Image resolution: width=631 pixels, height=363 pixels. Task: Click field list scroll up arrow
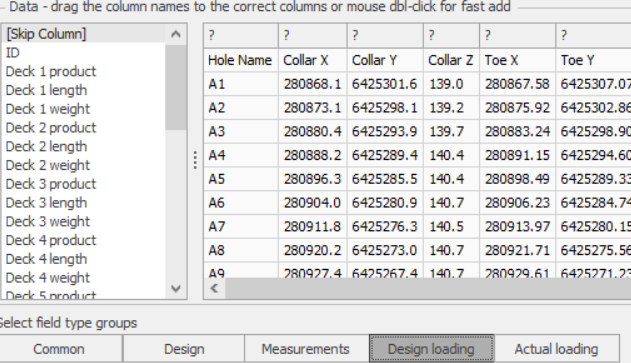(176, 34)
